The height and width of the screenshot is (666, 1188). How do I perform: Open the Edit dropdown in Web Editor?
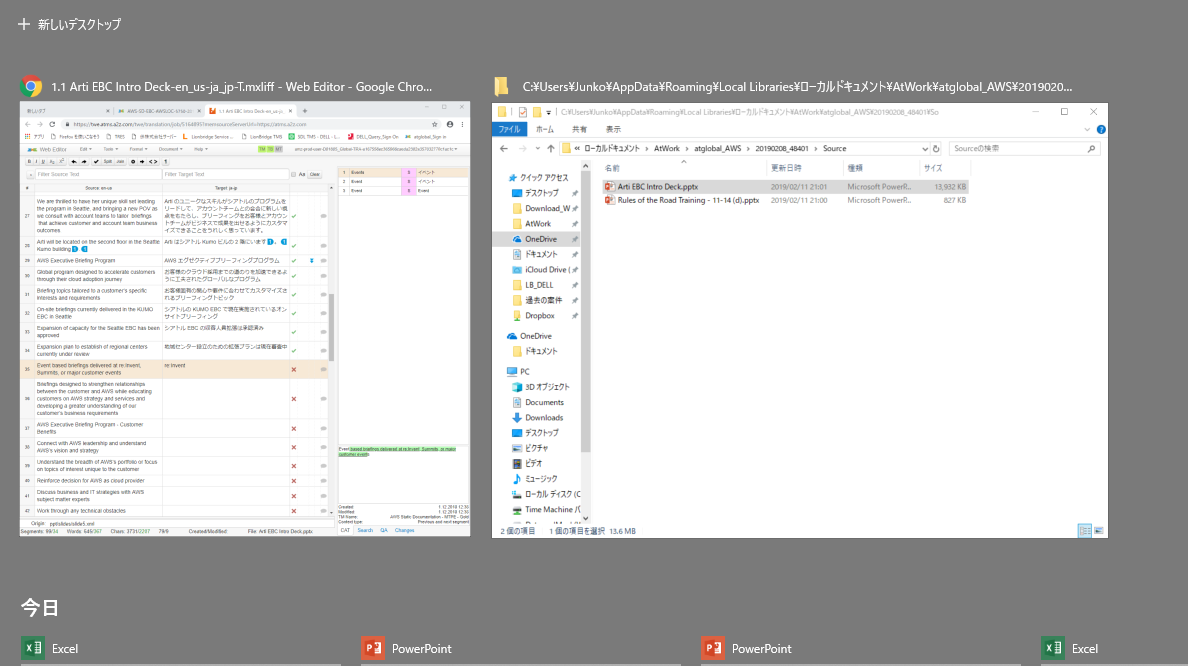pyautogui.click(x=87, y=148)
